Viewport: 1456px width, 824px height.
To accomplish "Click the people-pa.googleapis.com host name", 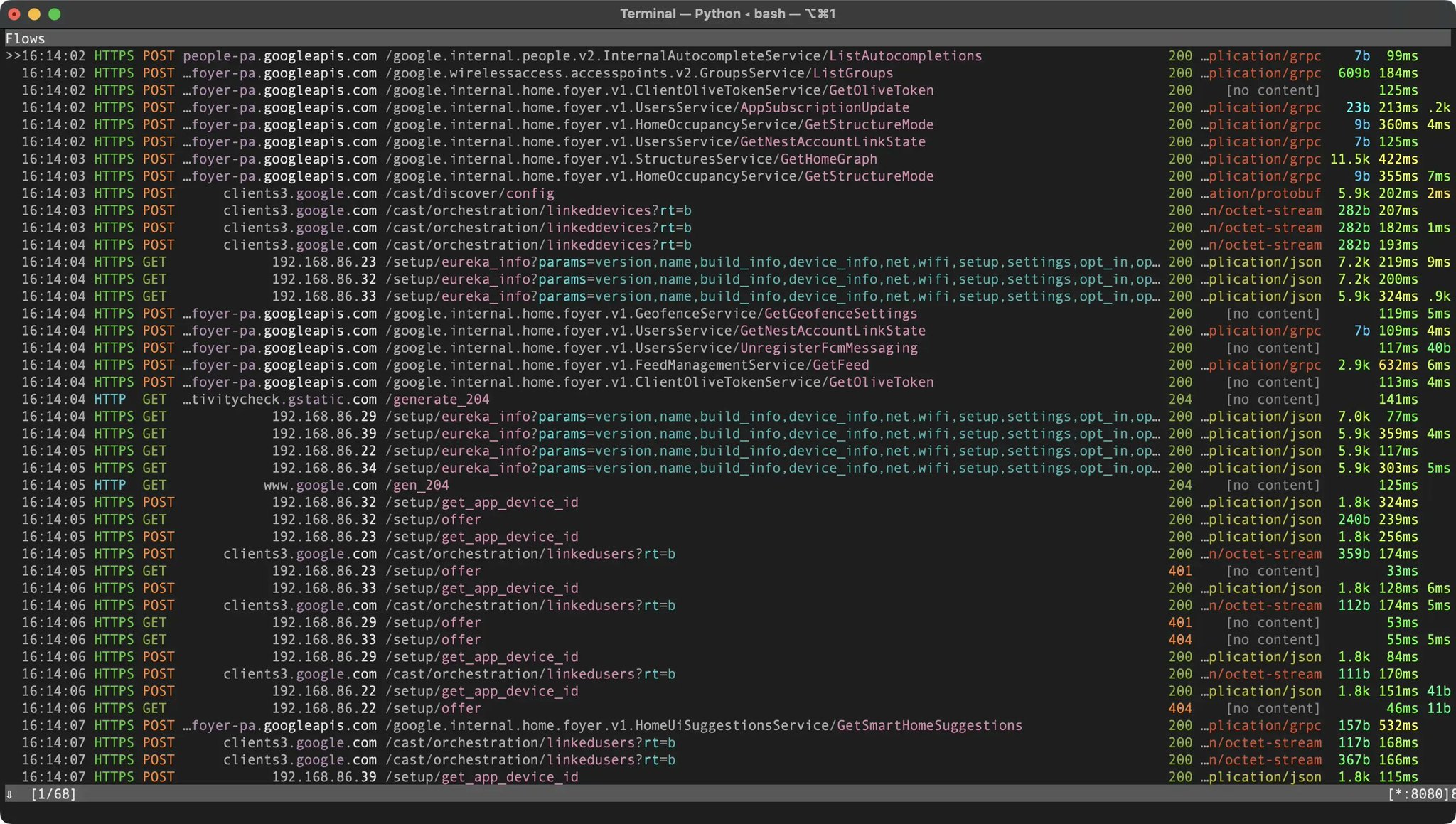I will coord(280,56).
